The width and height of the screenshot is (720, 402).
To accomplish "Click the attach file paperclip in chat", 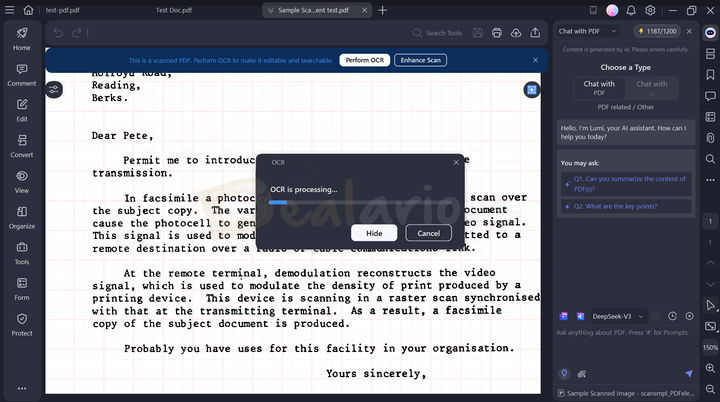I will (582, 374).
